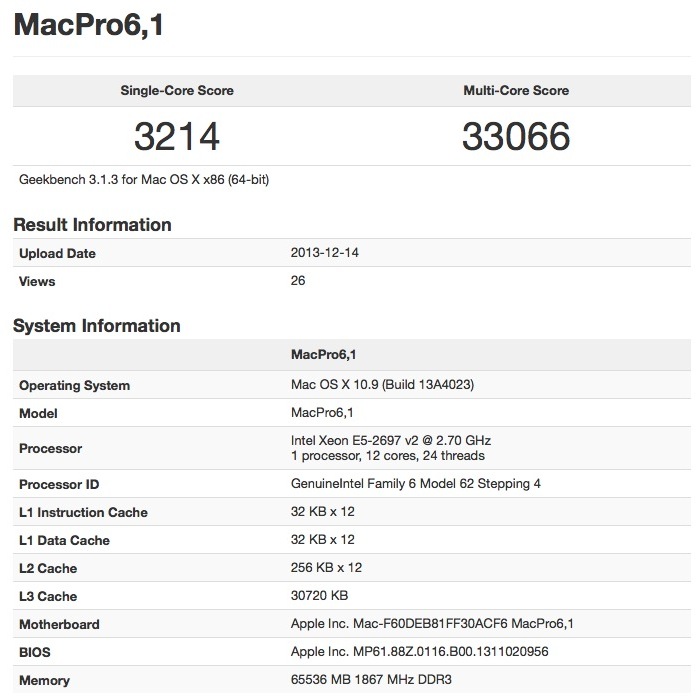The width and height of the screenshot is (700, 696).
Task: Select the Multi-Core Score header
Action: [516, 91]
